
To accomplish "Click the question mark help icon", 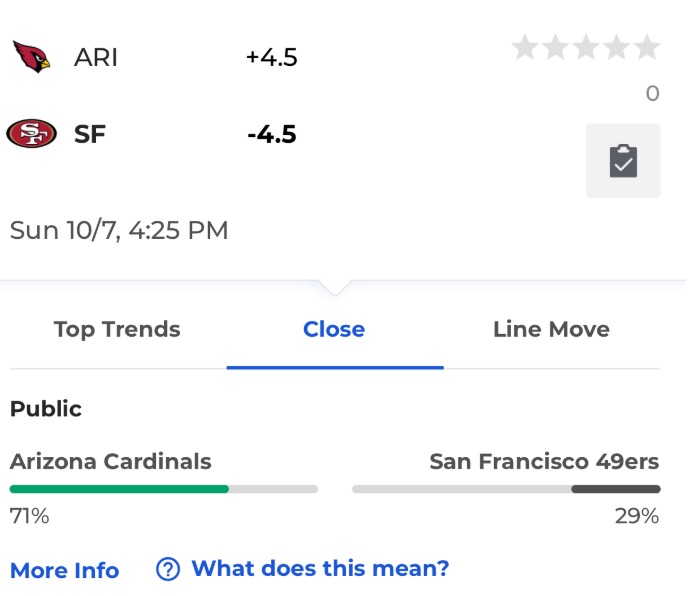I will (x=168, y=569).
